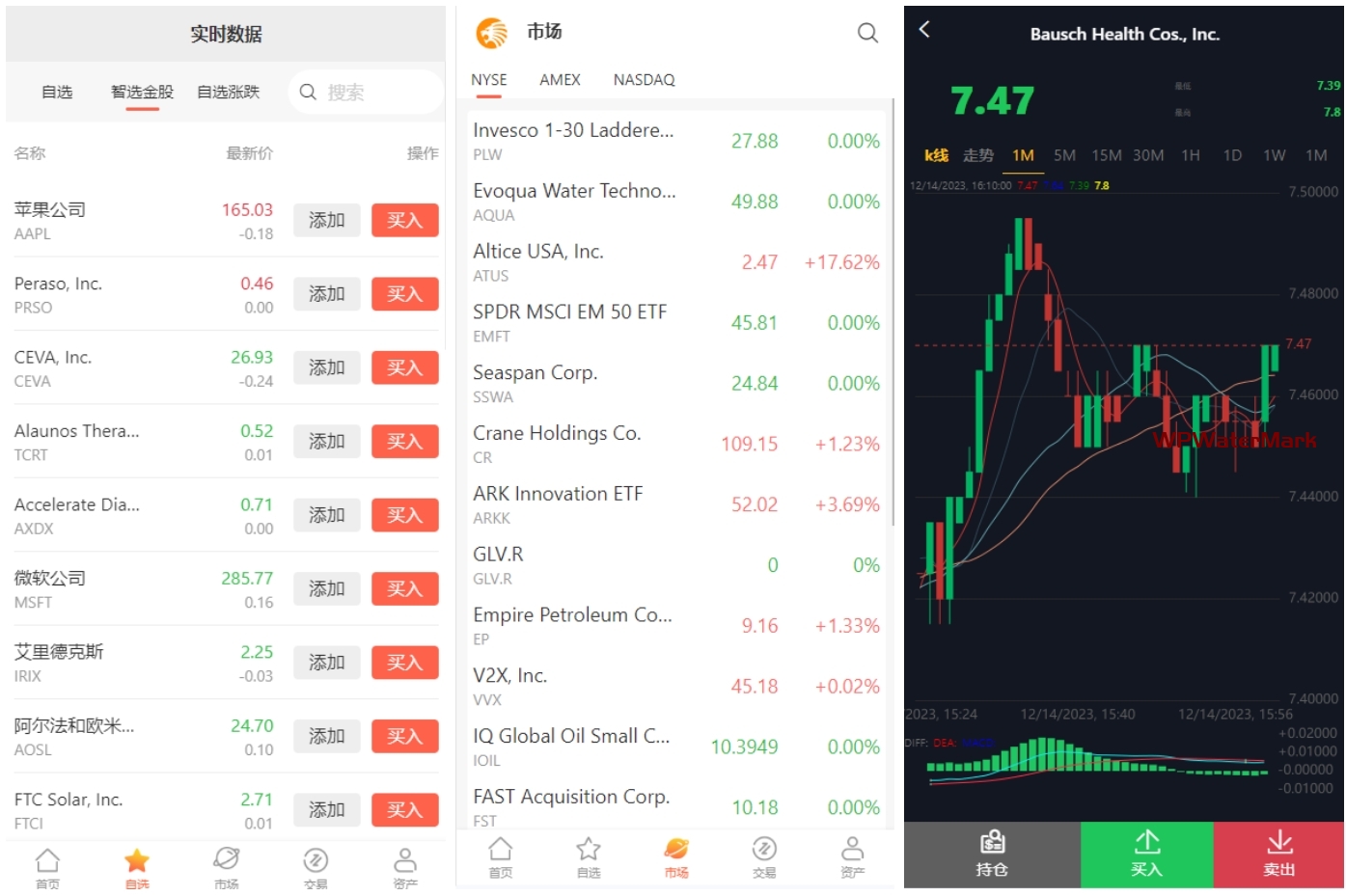Open the holdings briefcase icon
Viewport: 1346px width, 896px height.
991,843
